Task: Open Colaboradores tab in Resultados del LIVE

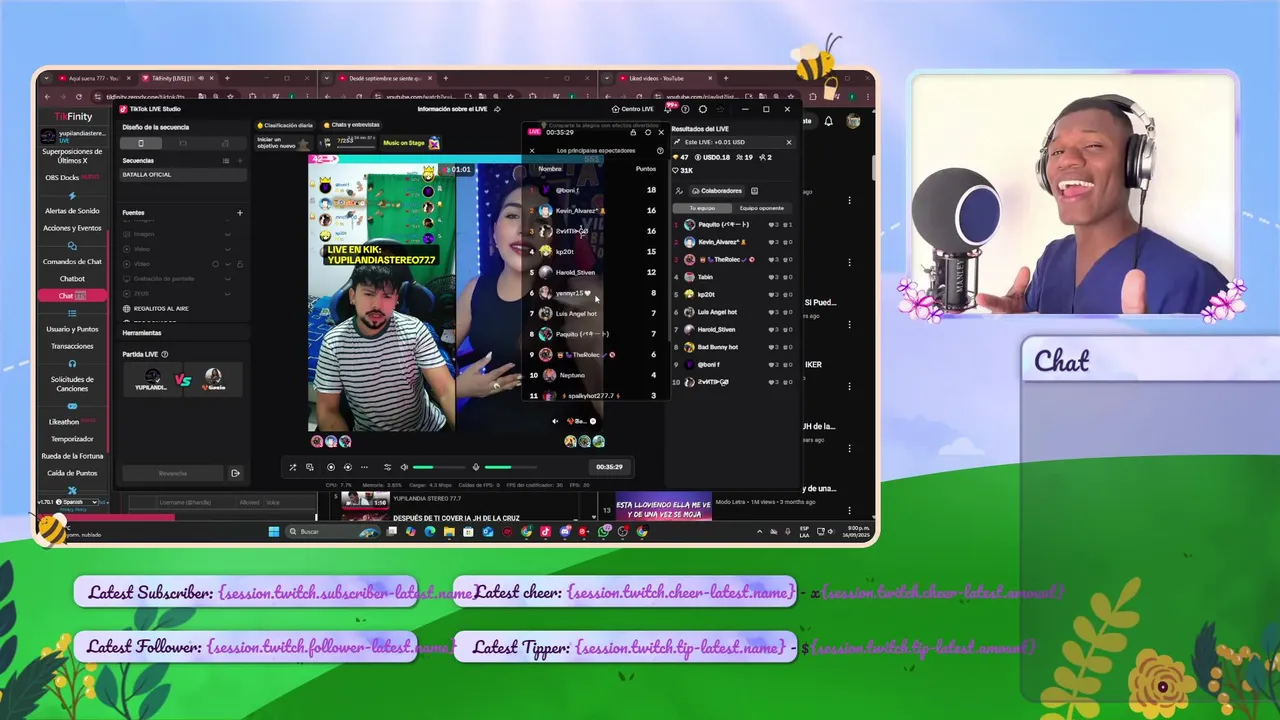Action: 716,191
